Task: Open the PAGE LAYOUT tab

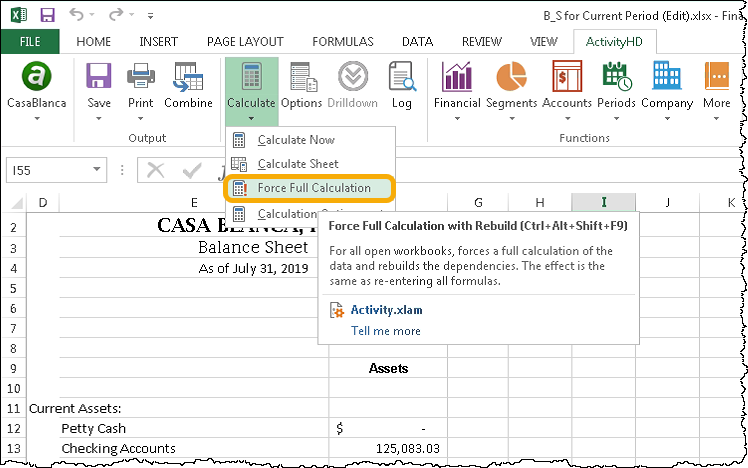Action: point(245,42)
